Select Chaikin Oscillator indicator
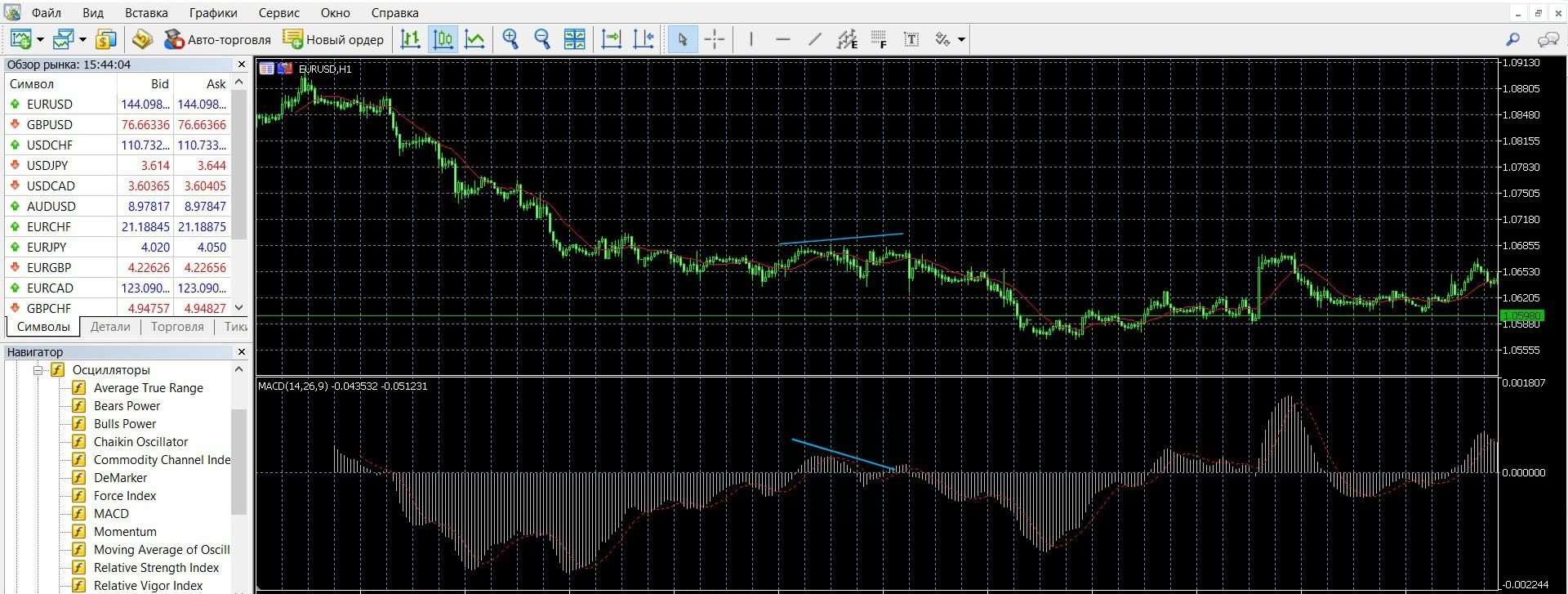 140,442
